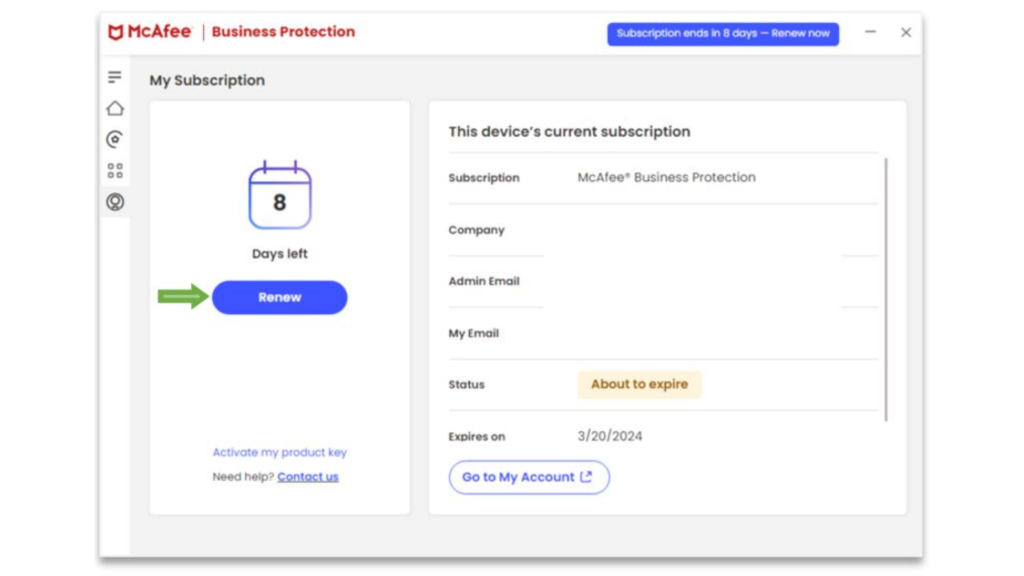Click the 'Contact us' help link
Viewport: 1024px width, 576px height.
(x=308, y=477)
